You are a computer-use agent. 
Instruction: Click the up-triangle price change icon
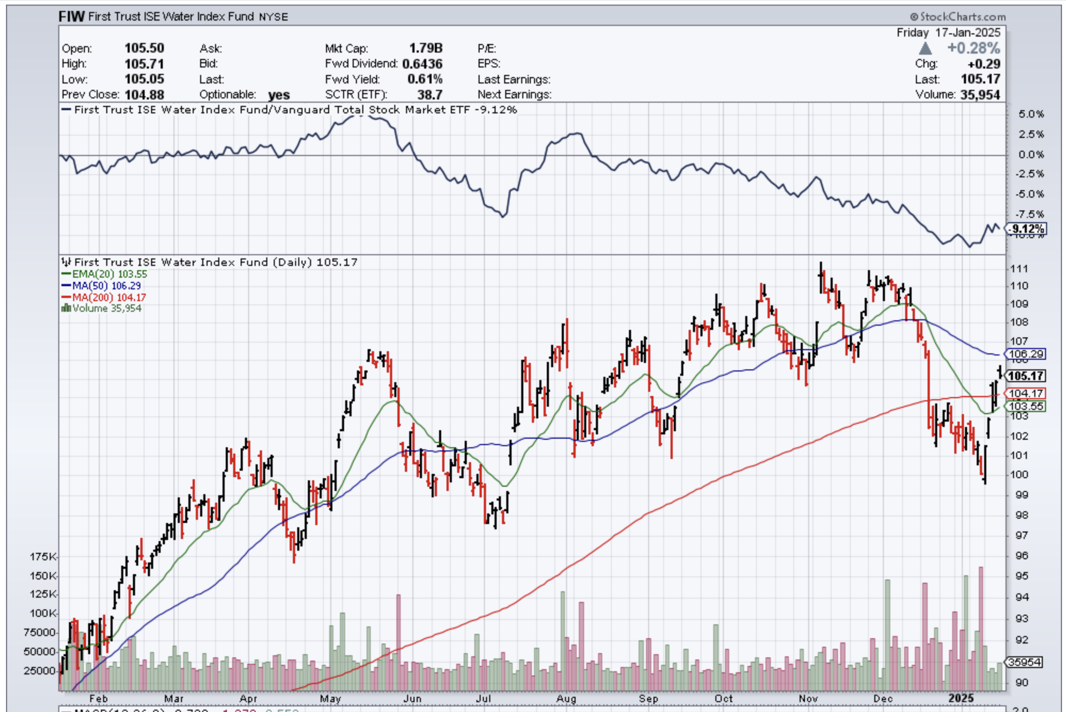928,48
